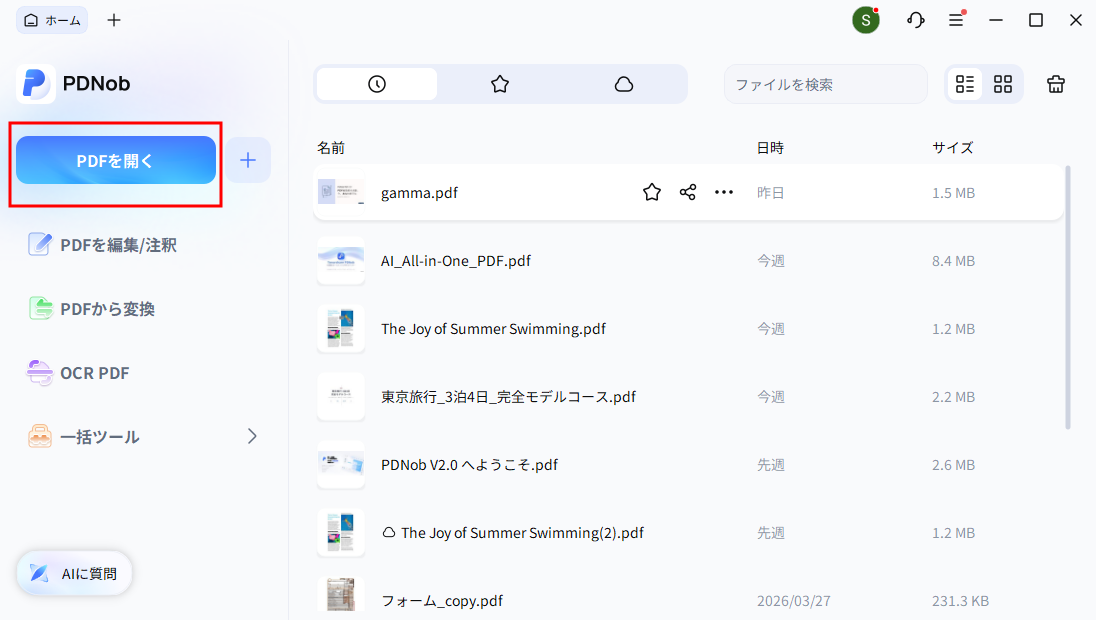Click the PDFから変換 green icon
Screen dimensions: 1096x620
point(41,308)
